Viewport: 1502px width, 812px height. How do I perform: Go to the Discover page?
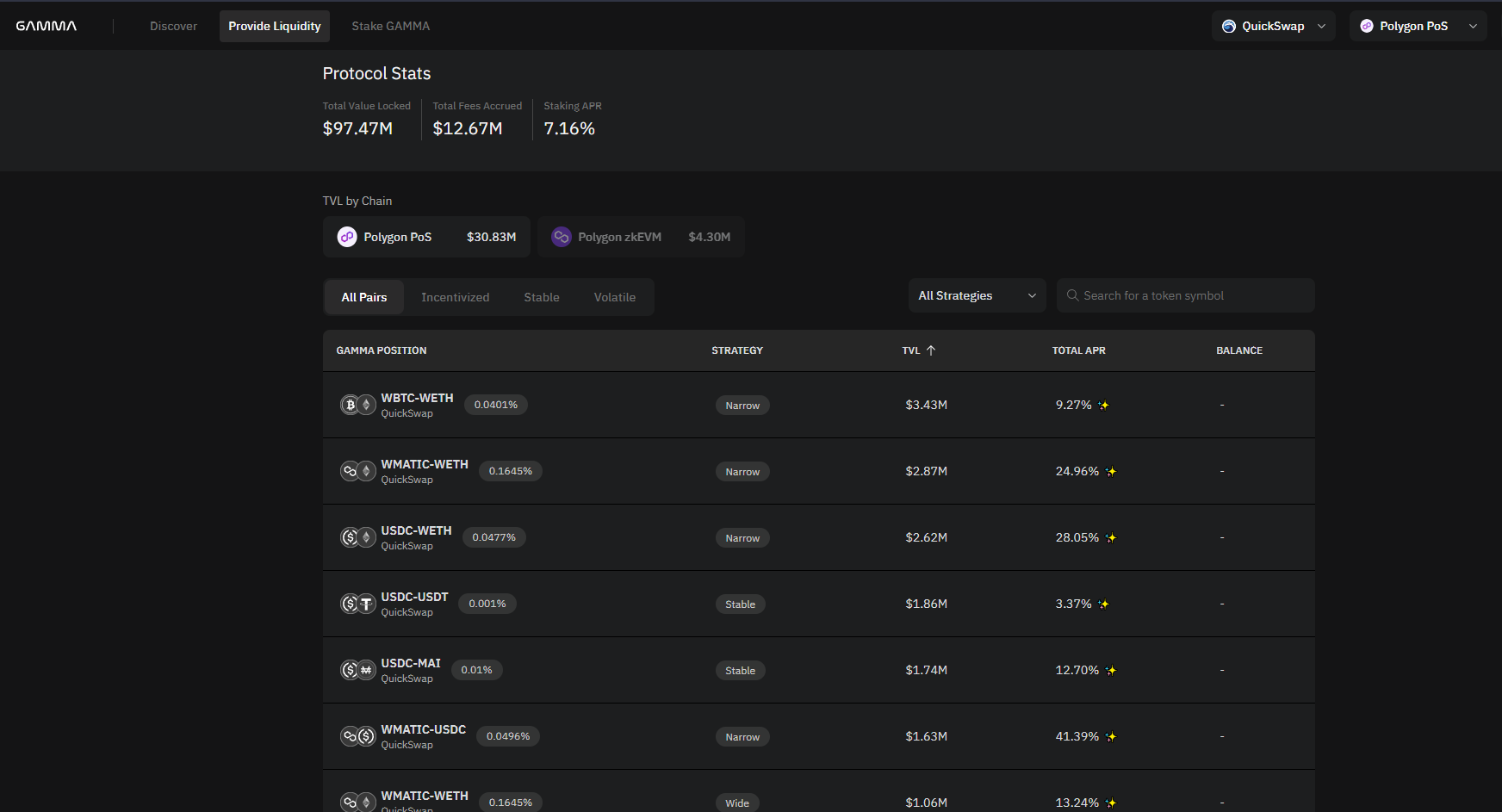173,26
